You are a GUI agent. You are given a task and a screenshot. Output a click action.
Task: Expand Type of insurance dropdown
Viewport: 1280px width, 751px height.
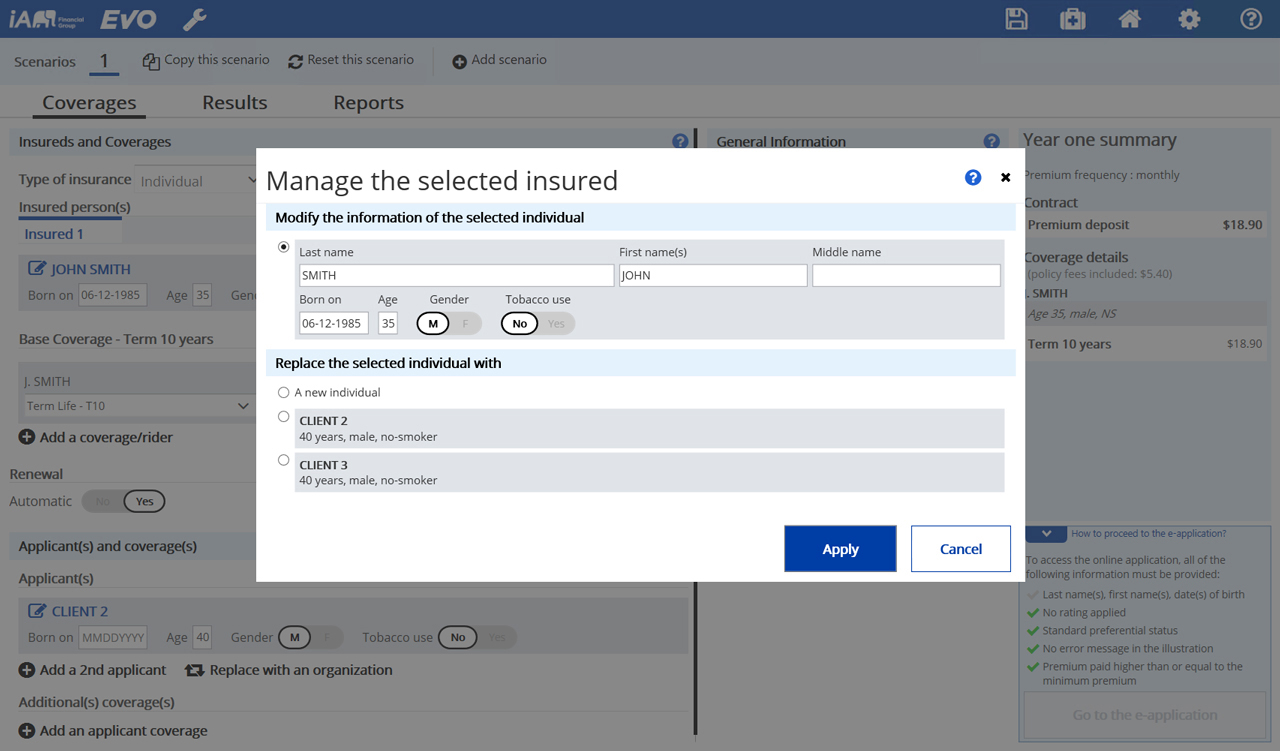[198, 181]
